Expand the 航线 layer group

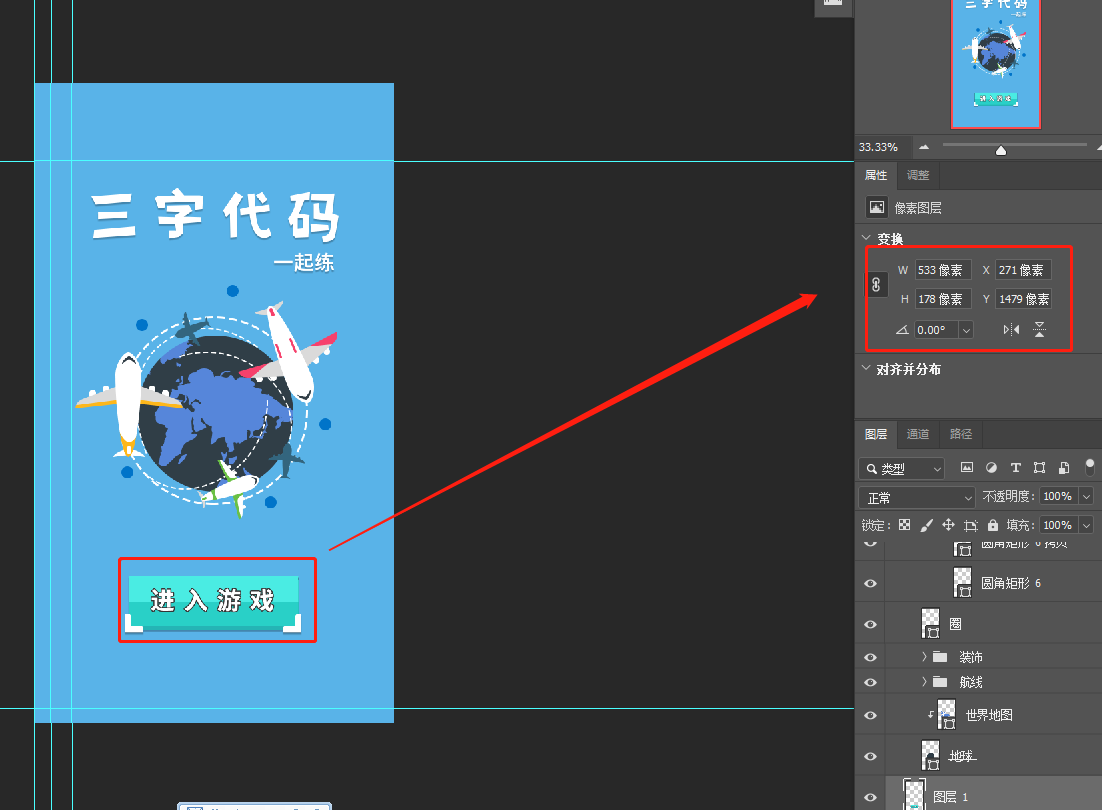(x=924, y=681)
